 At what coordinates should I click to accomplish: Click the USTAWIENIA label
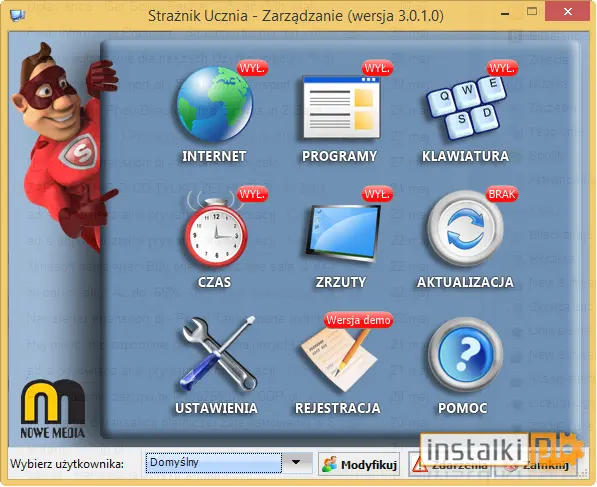pos(216,408)
